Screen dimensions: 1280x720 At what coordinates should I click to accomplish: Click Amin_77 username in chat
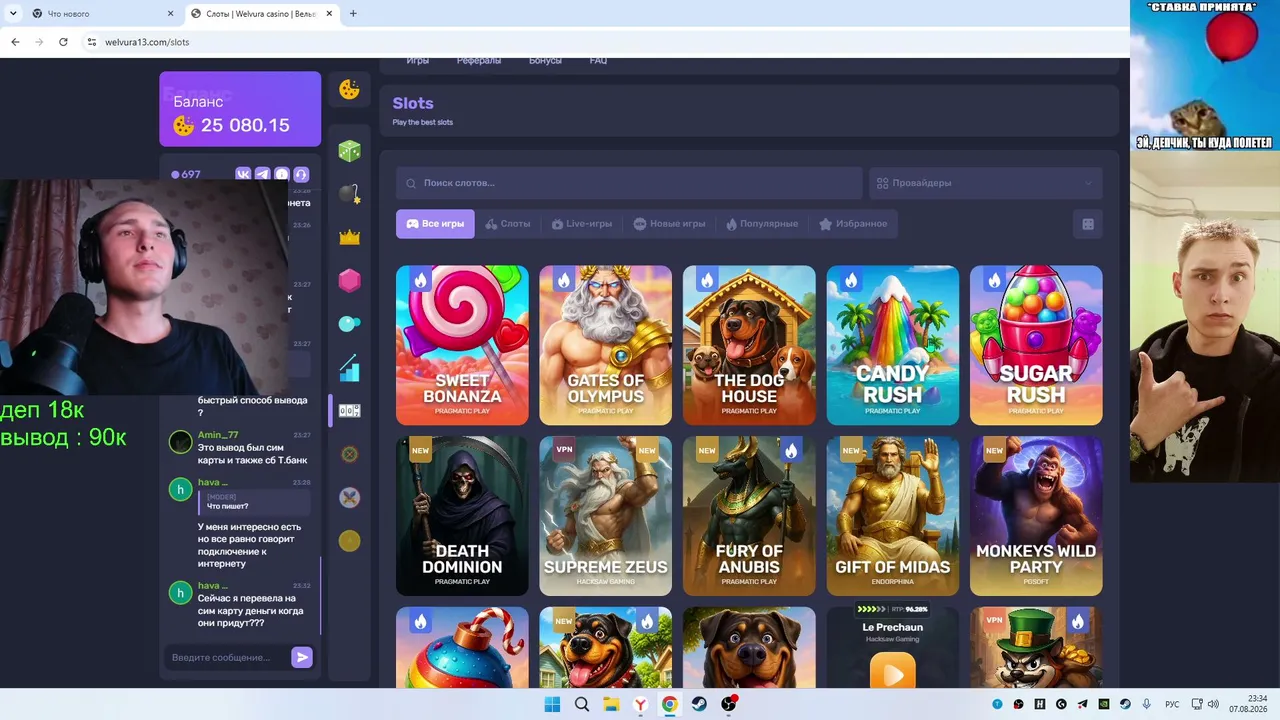point(218,435)
